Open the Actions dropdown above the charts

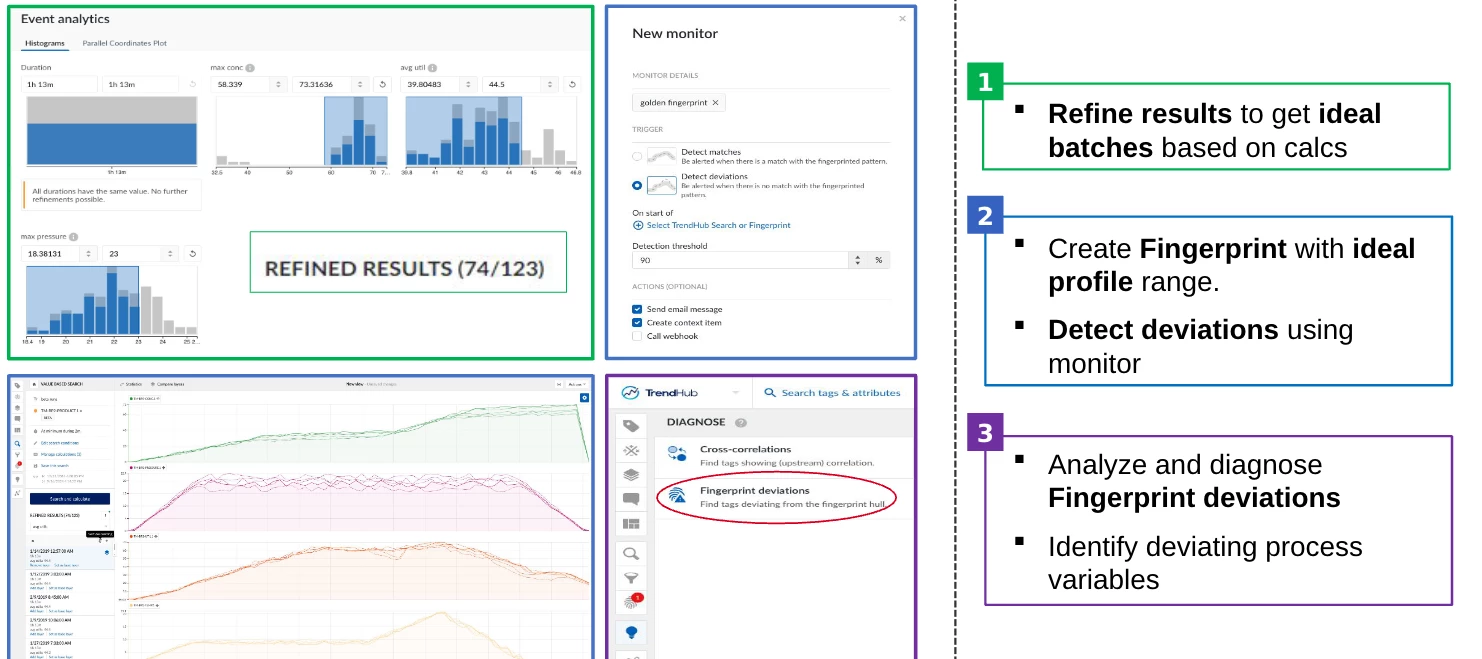pyautogui.click(x=575, y=384)
